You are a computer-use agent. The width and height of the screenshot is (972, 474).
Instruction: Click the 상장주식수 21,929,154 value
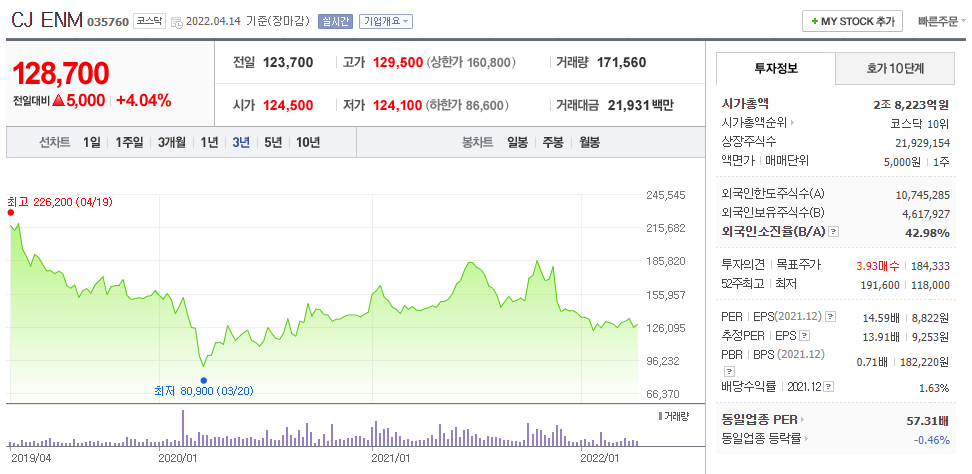coord(922,142)
